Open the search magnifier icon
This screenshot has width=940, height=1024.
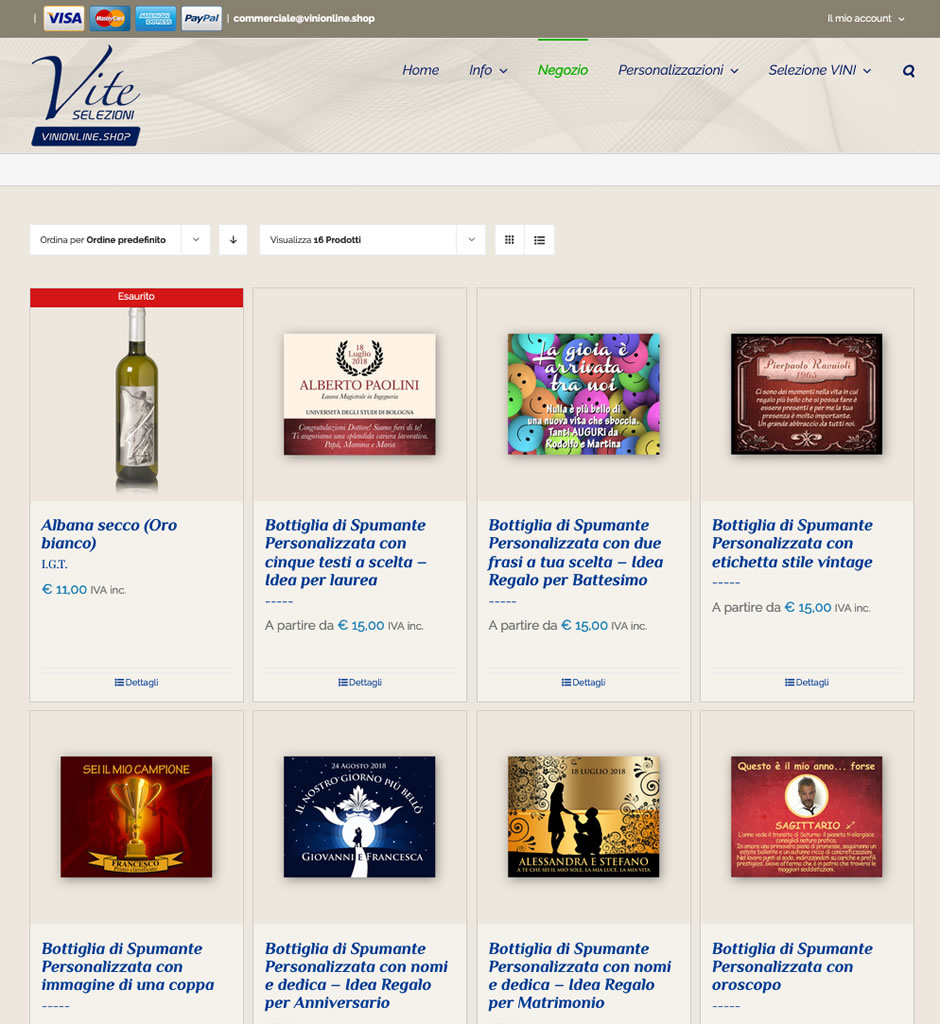[x=909, y=71]
